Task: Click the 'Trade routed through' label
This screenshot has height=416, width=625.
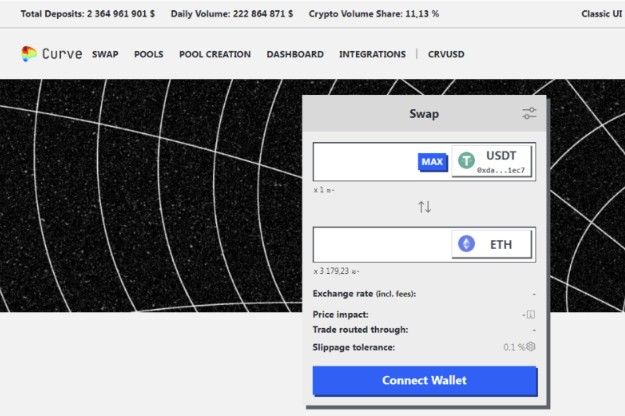Action: [360, 330]
